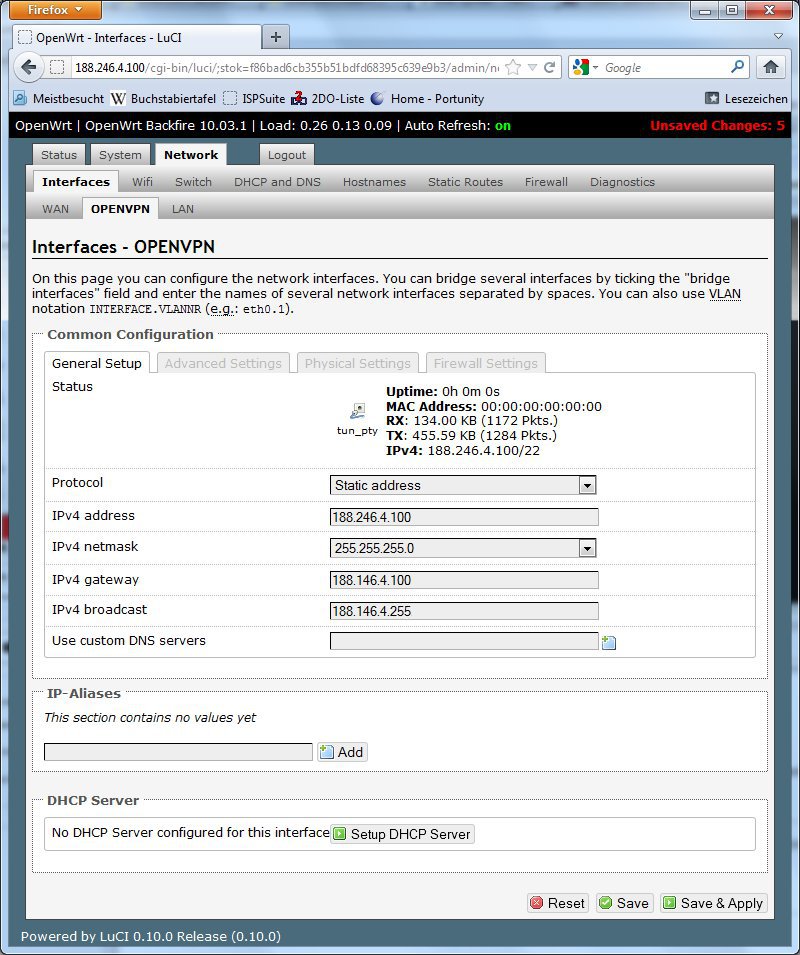Click the search magnifier icon

[738, 67]
